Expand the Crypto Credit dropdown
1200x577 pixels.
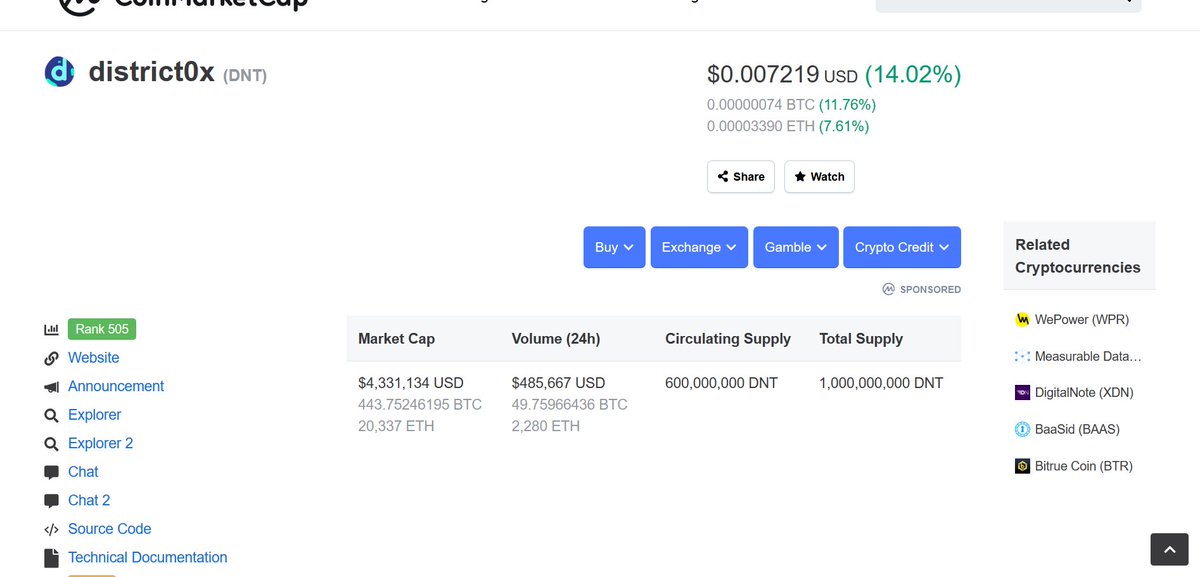(x=902, y=247)
